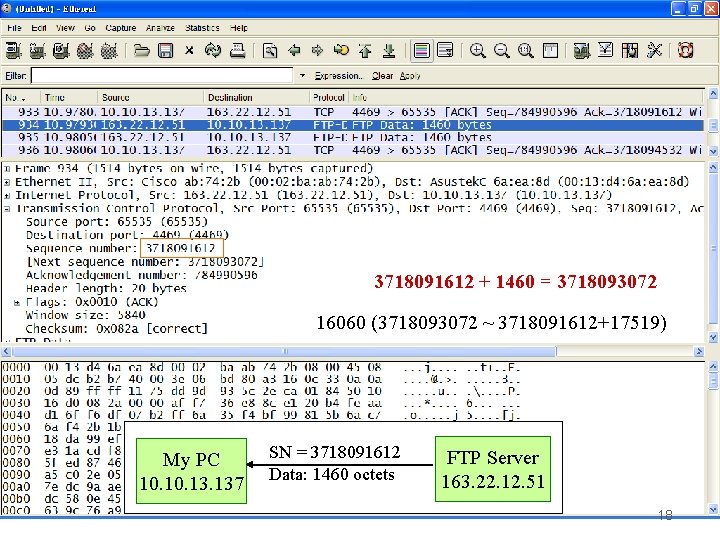This screenshot has width=720, height=540.
Task: Edit capture filters icon
Action: (582, 50)
